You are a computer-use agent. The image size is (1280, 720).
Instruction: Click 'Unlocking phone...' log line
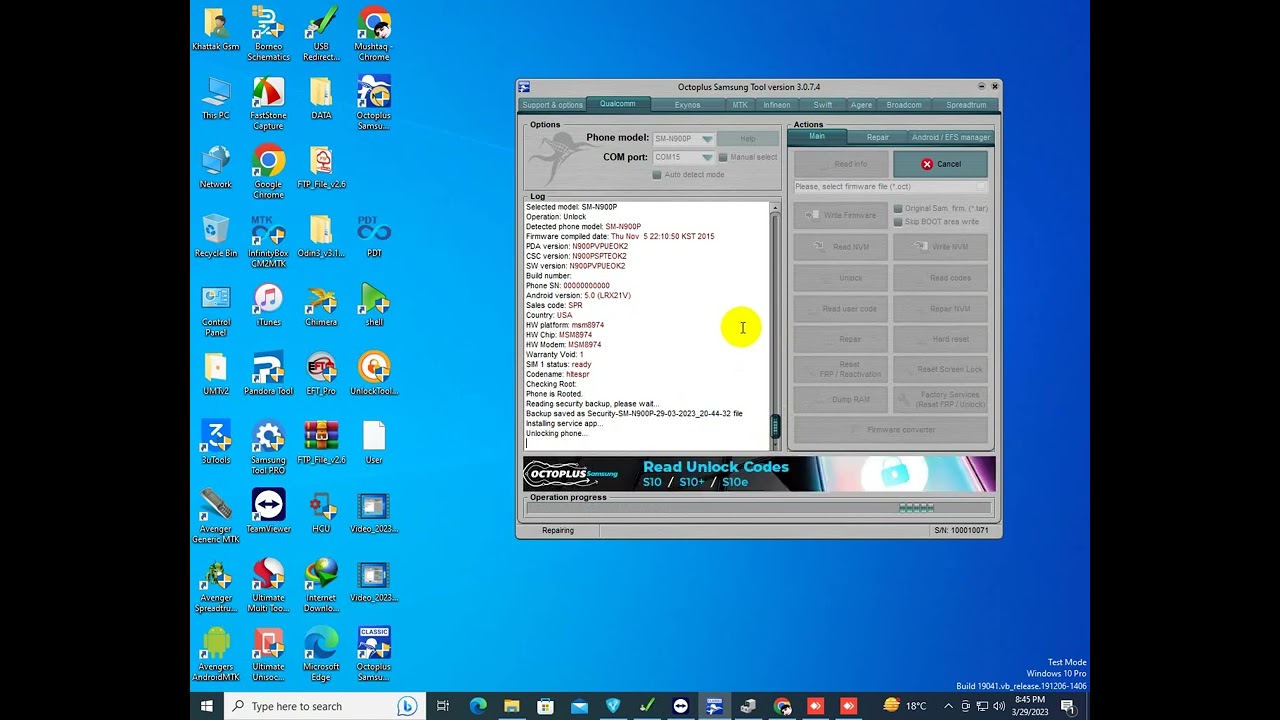tap(557, 434)
